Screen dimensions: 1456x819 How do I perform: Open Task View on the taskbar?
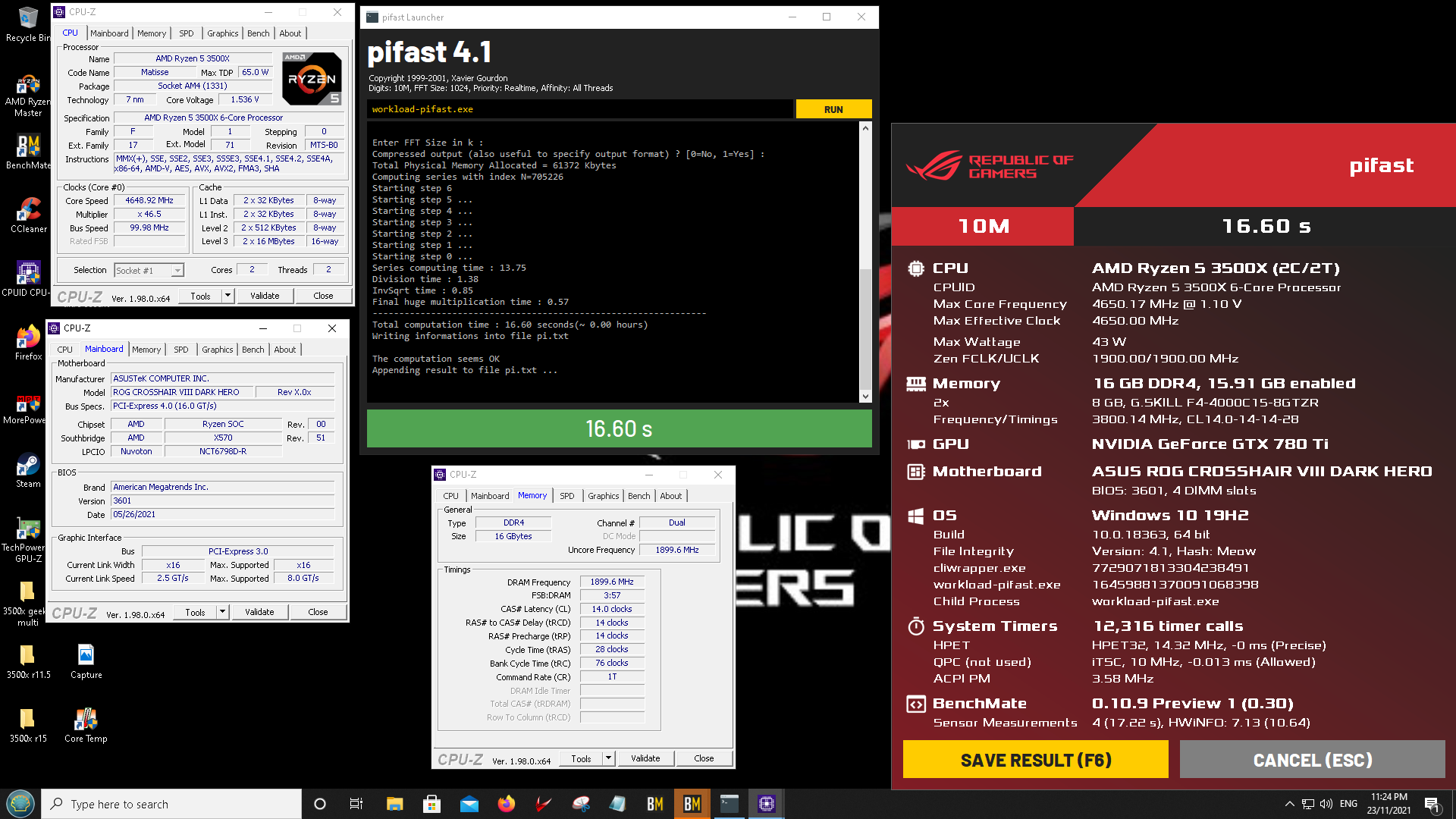(356, 804)
